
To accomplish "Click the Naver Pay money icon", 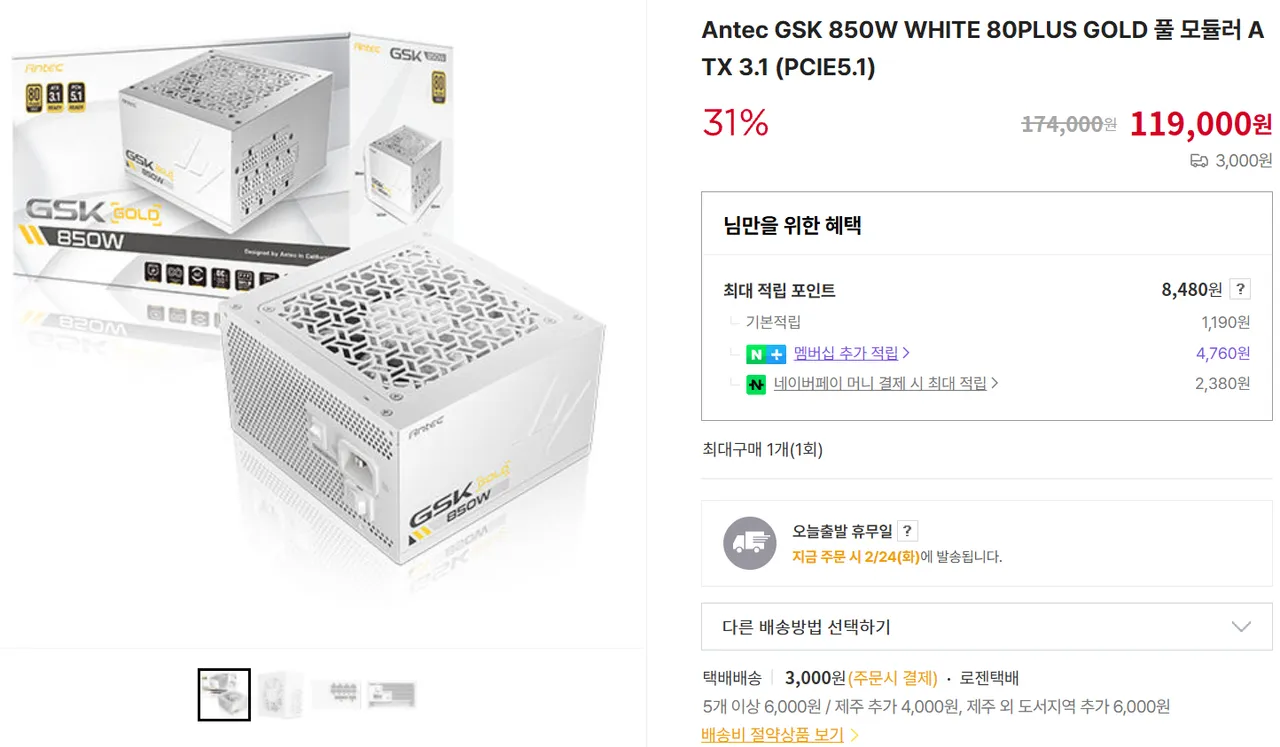I will [x=756, y=384].
